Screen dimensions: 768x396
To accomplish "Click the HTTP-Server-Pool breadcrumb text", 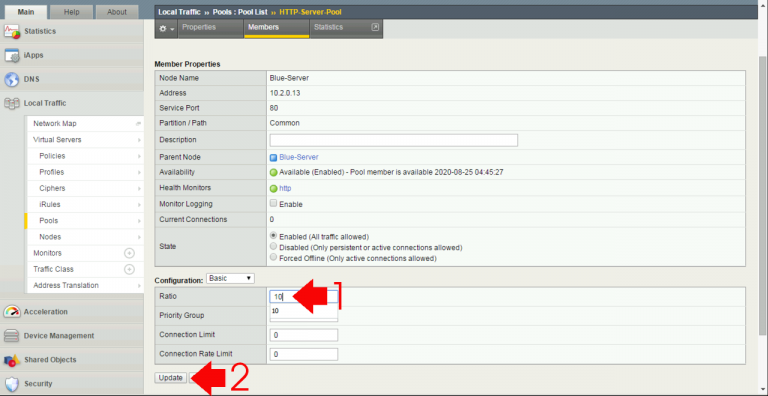I will click(311, 12).
